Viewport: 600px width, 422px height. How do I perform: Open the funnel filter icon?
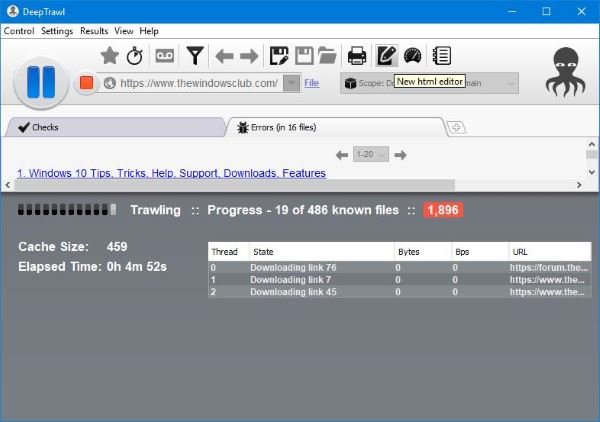pos(195,56)
